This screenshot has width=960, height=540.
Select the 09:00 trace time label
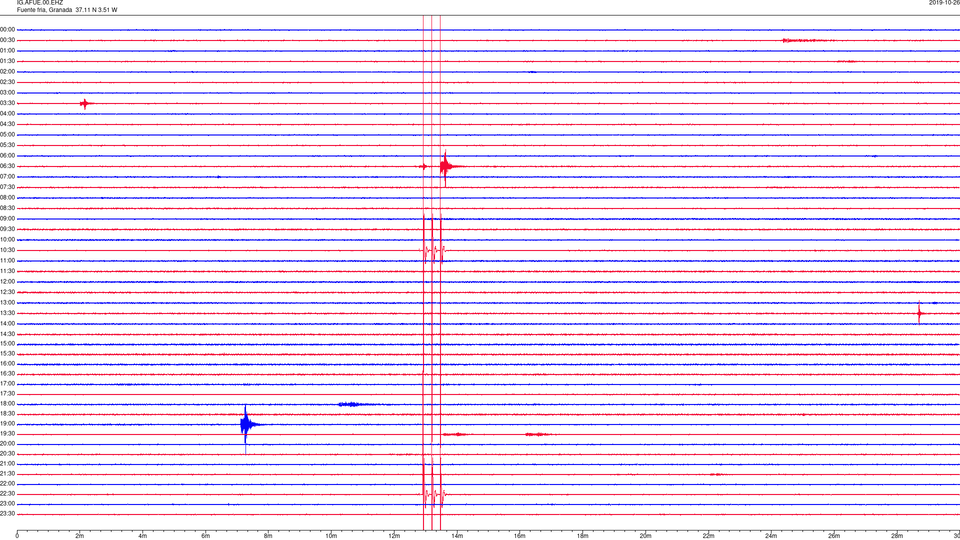[x=7, y=219]
